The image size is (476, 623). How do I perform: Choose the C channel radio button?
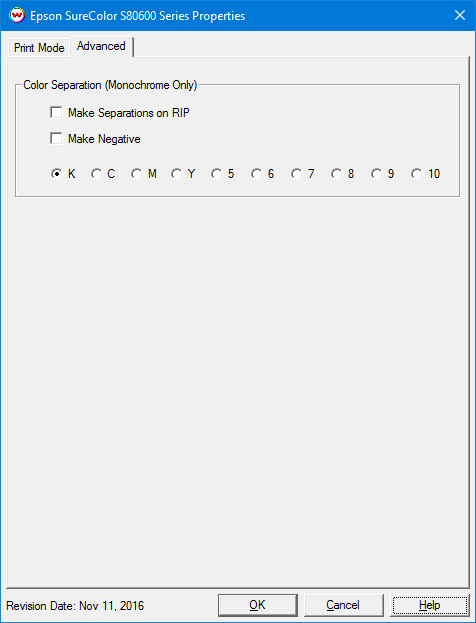pyautogui.click(x=97, y=174)
